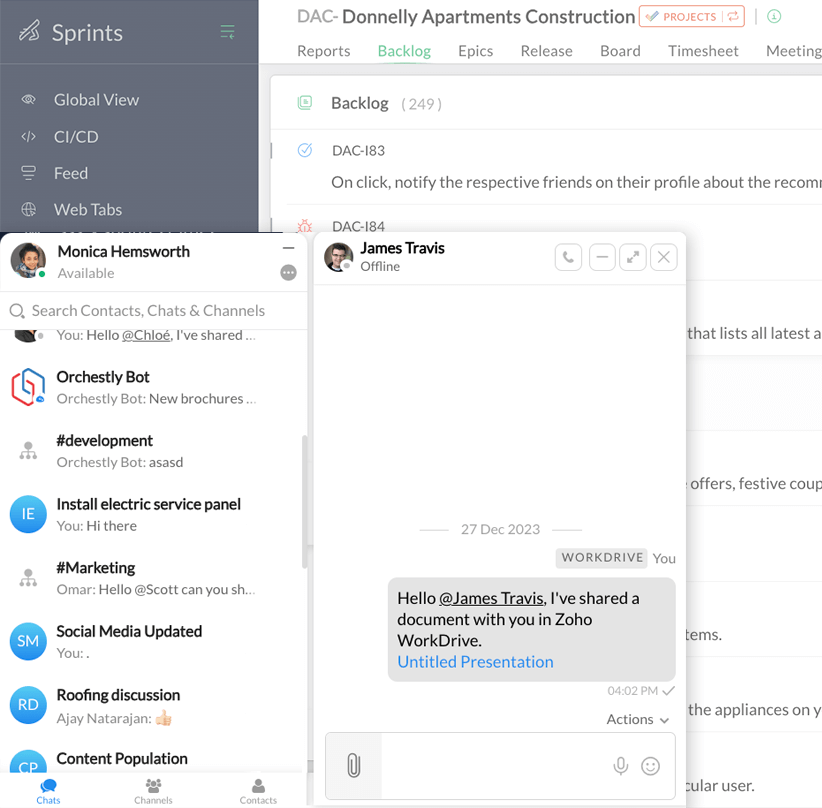The height and width of the screenshot is (808, 822).
Task: Open the more options ellipsis in chat panel
Action: click(288, 273)
